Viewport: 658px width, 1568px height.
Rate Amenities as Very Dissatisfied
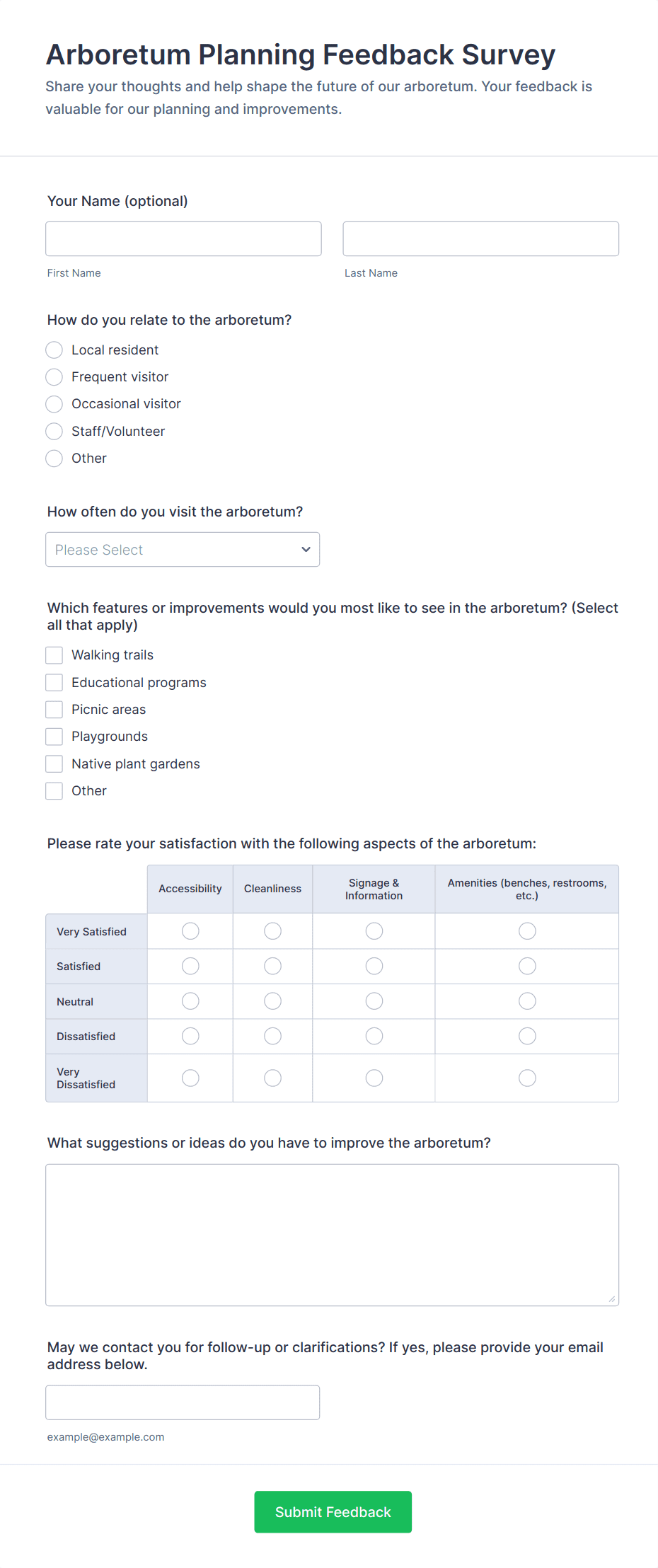pyautogui.click(x=526, y=1078)
